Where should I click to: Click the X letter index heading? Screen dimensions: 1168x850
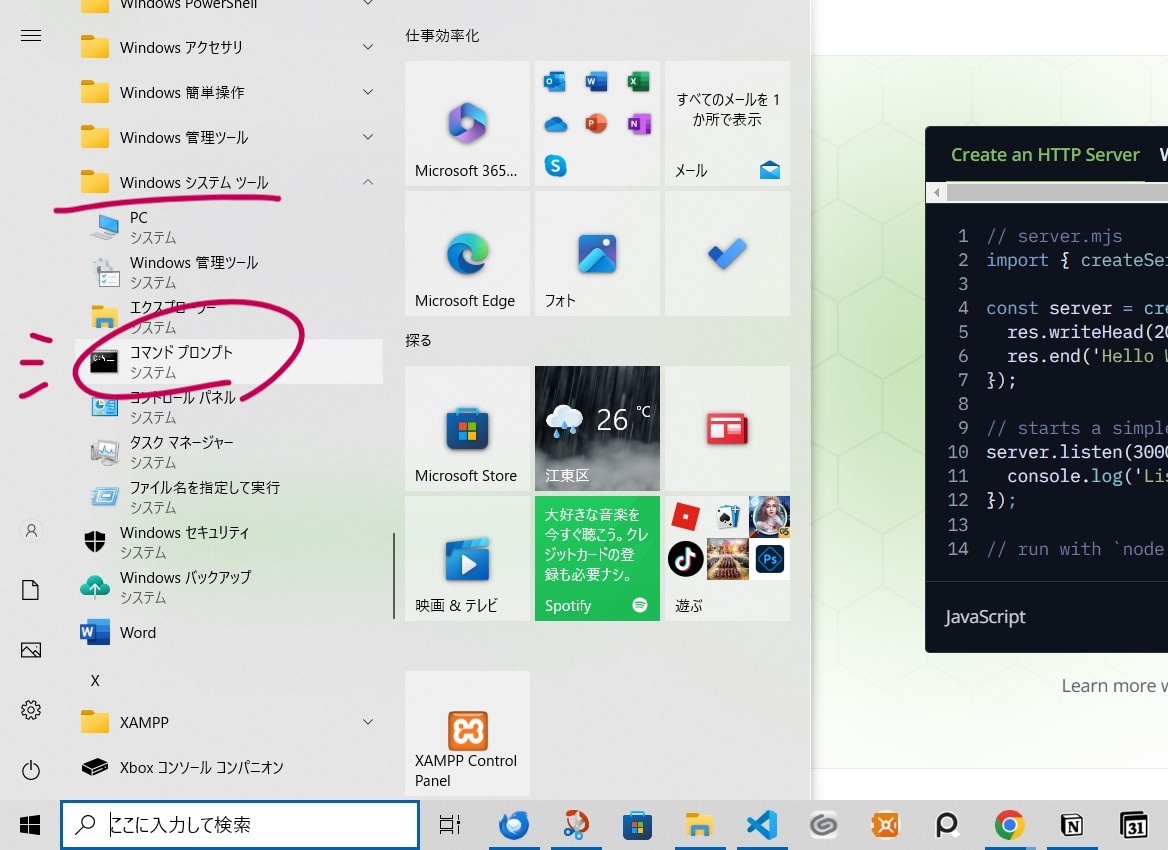tap(95, 680)
